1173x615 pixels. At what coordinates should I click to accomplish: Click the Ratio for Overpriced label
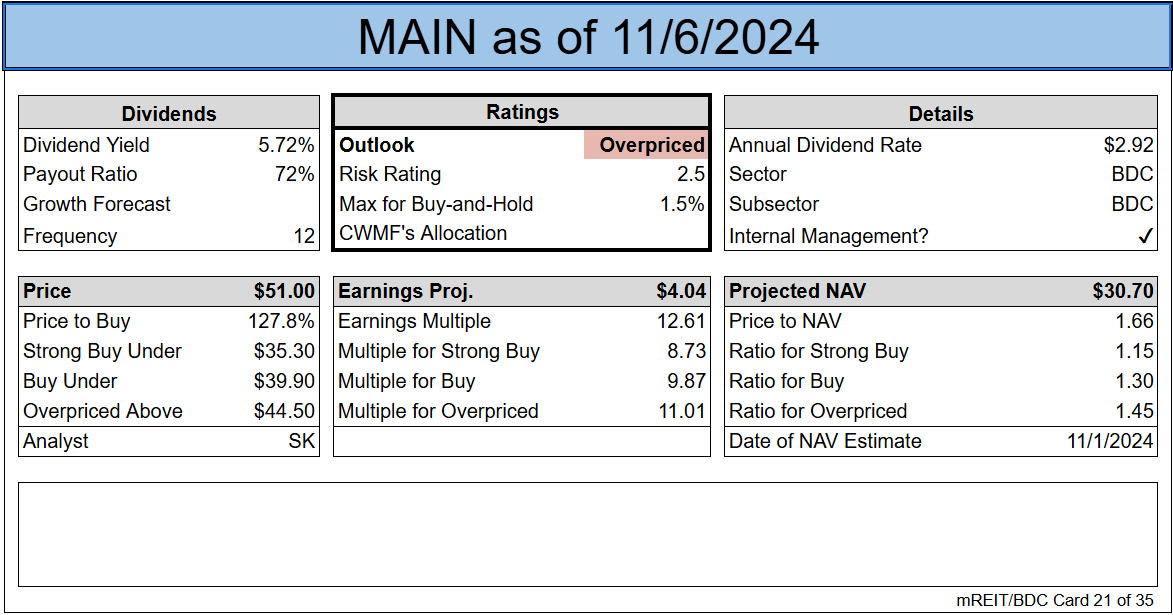pos(818,411)
